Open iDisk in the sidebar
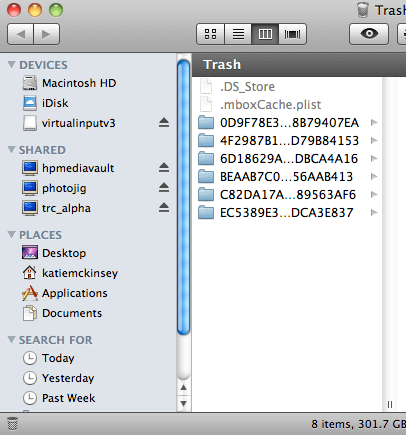406x435 pixels. click(55, 103)
